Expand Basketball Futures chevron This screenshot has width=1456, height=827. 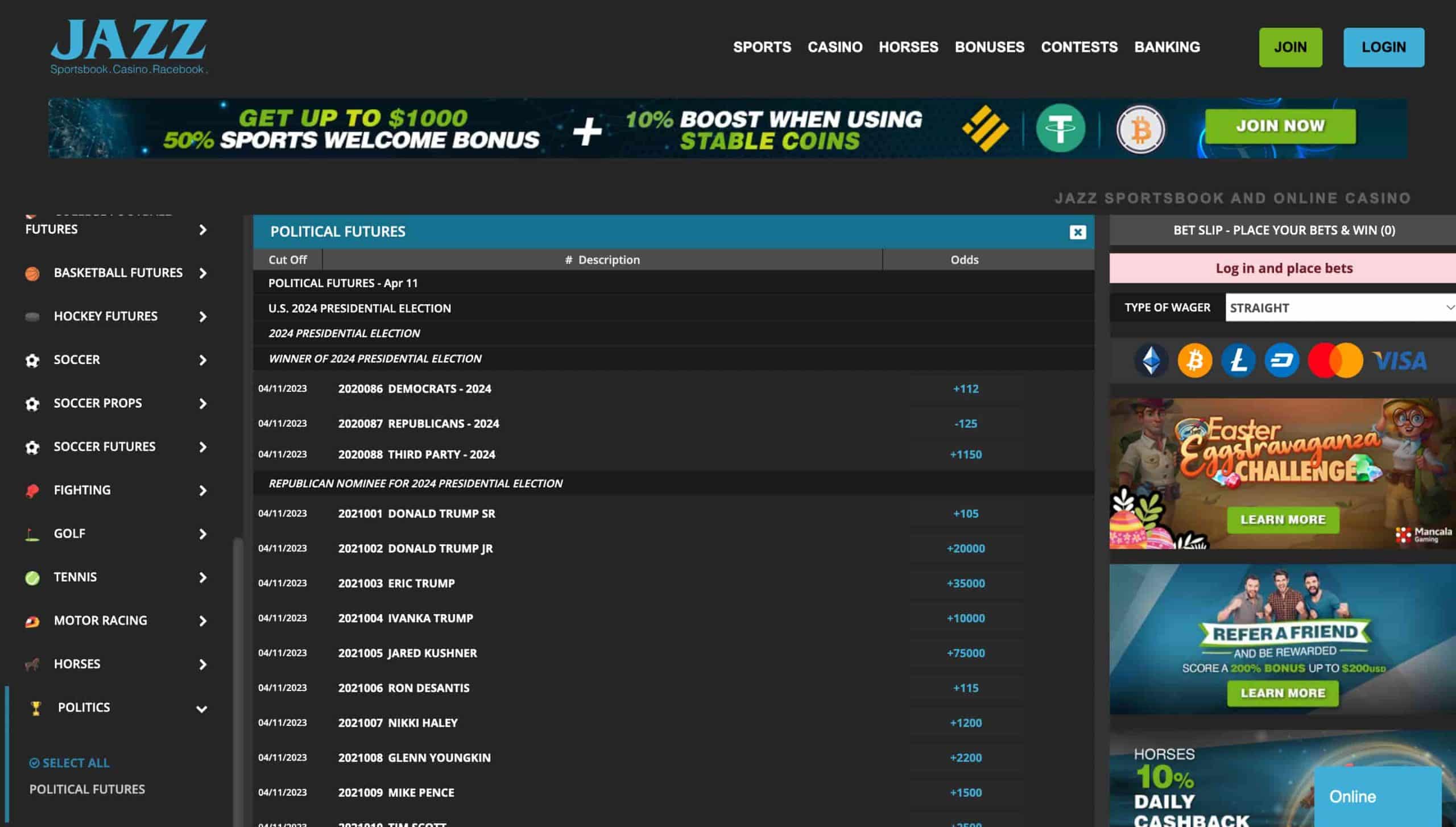click(202, 274)
